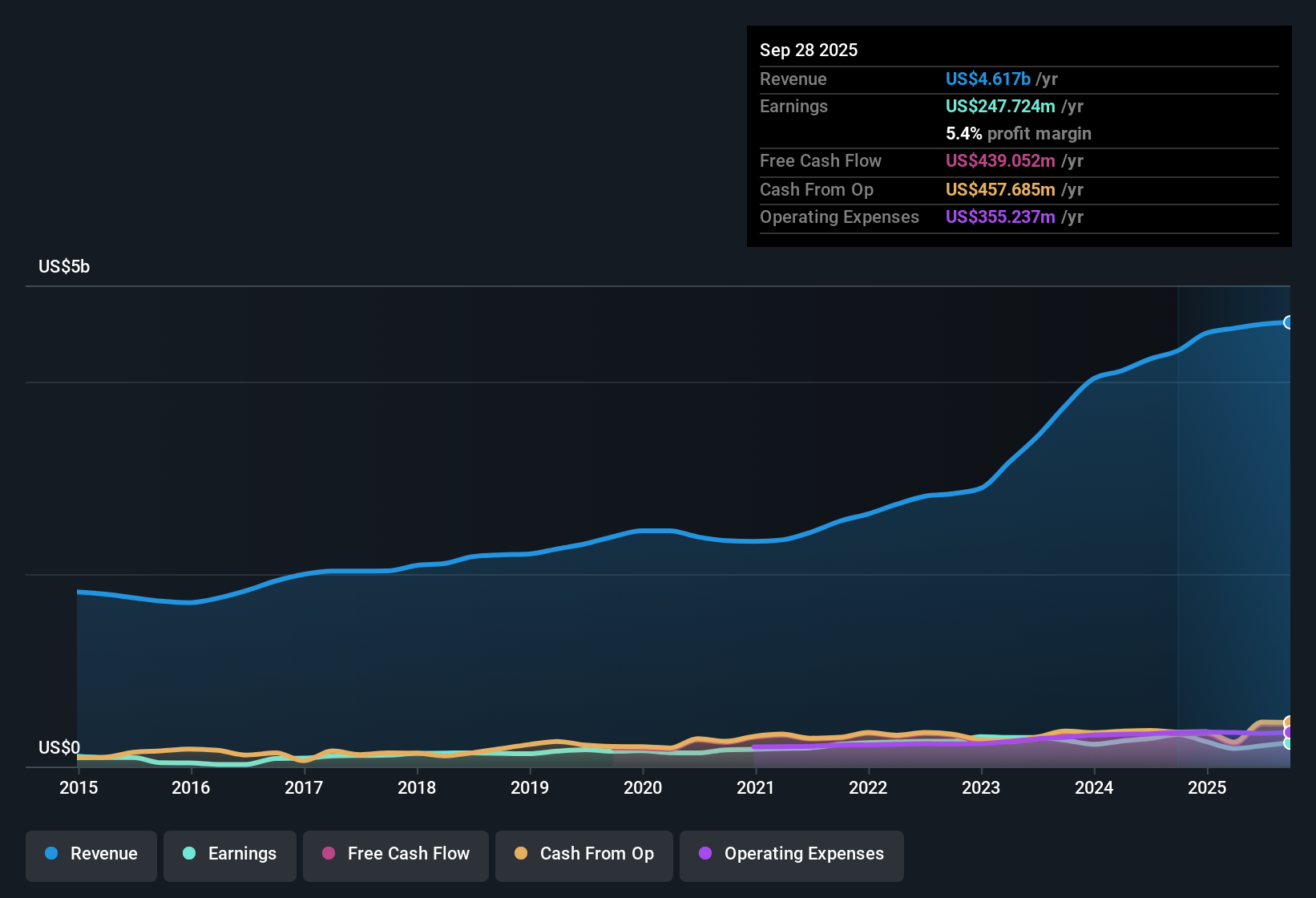Click the US$4.617b revenue value
Viewport: 1316px width, 898px height.
click(x=987, y=79)
